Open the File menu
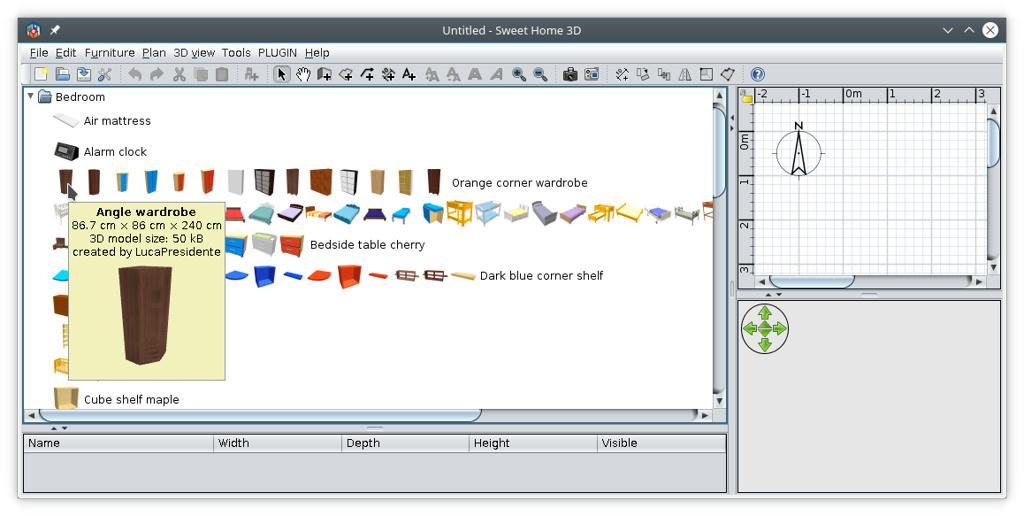Viewport: 1024px width, 516px height. (x=39, y=53)
